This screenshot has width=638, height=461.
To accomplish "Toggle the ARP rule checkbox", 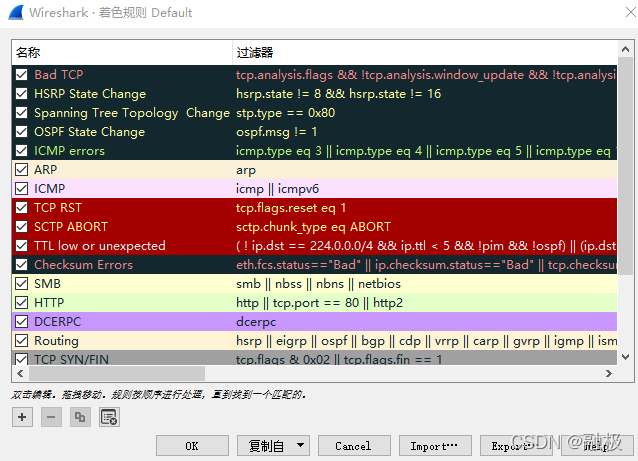I will click(x=22, y=170).
